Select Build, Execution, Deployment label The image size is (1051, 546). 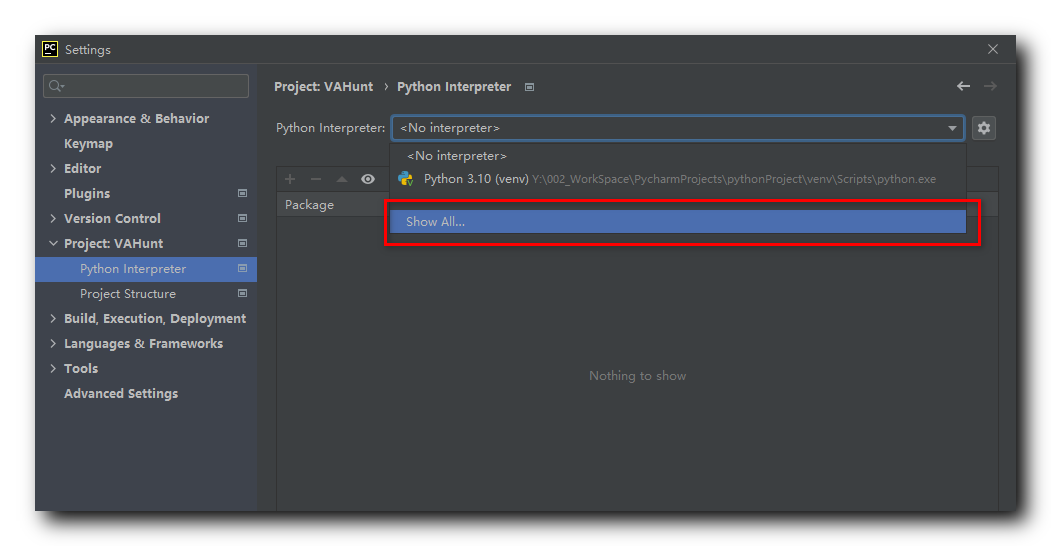click(155, 319)
